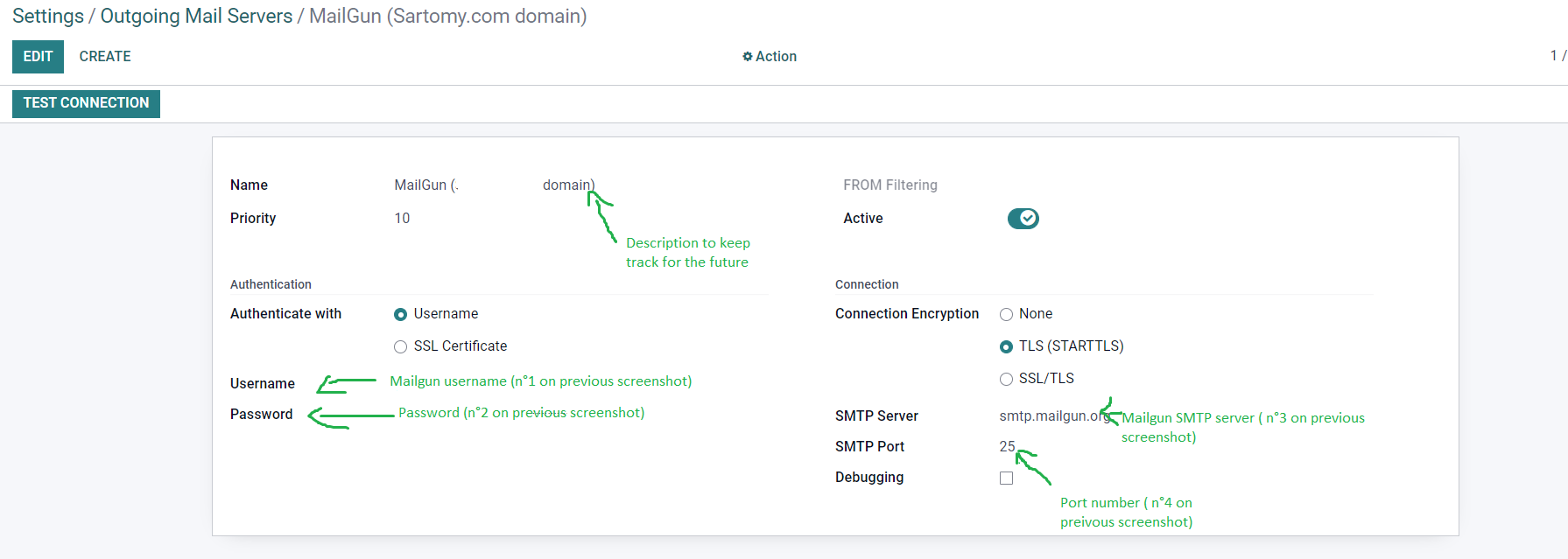The height and width of the screenshot is (559, 1568).
Task: Toggle the Active switch off
Action: pos(1023,219)
